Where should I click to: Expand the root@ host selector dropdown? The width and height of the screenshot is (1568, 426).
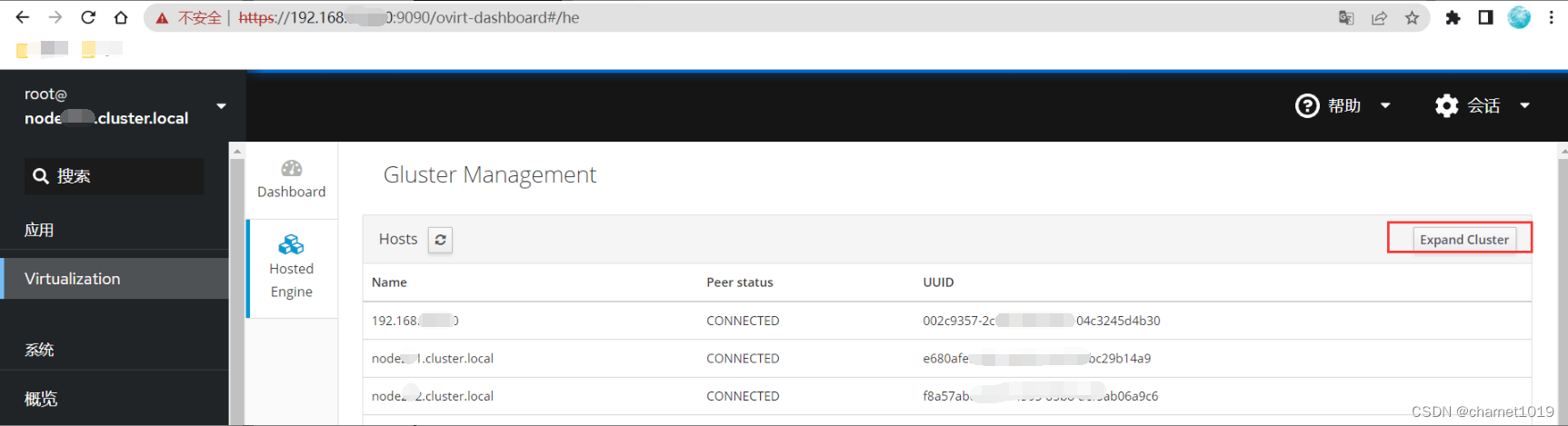coord(221,106)
